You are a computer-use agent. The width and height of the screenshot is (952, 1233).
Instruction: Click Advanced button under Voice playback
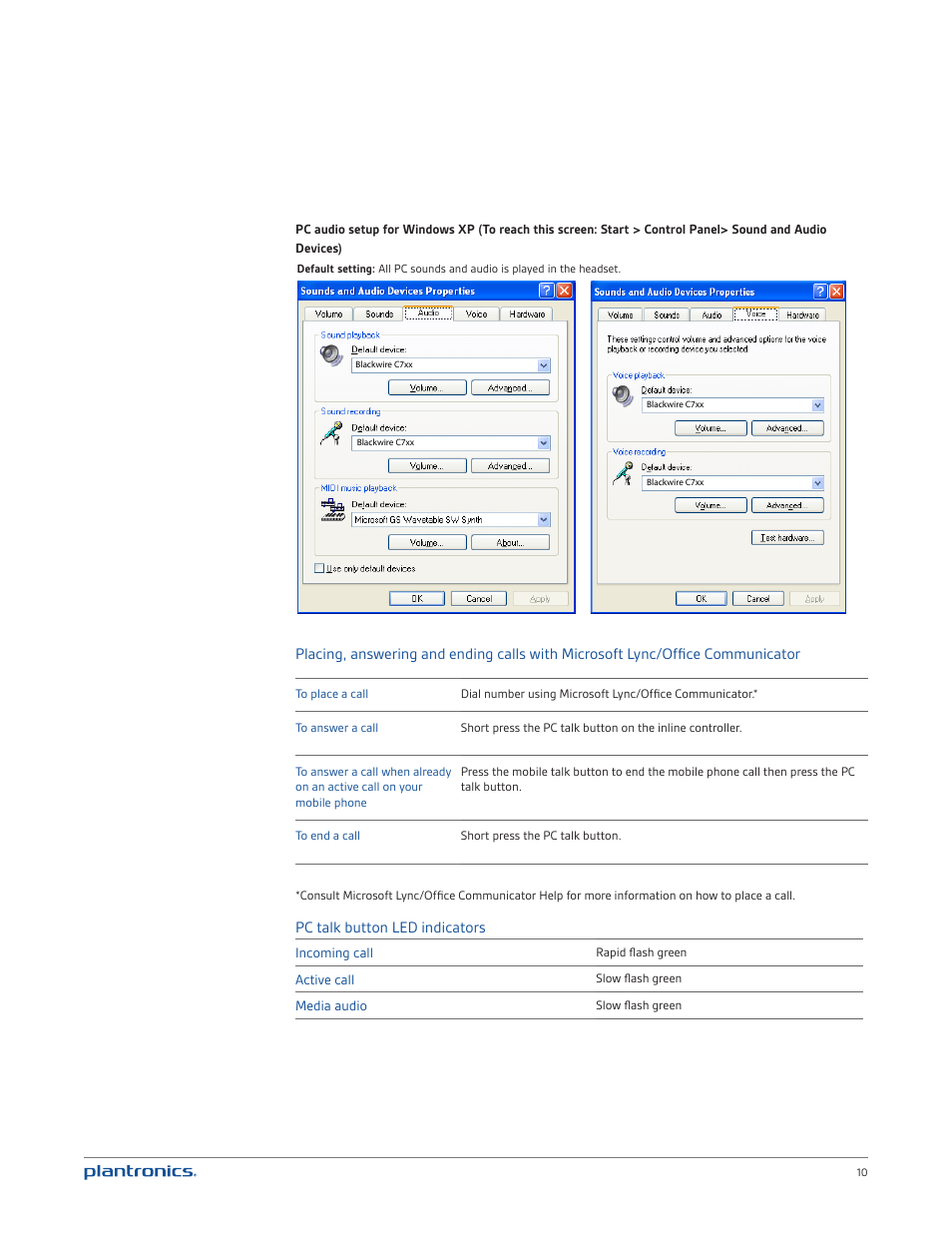pos(787,428)
